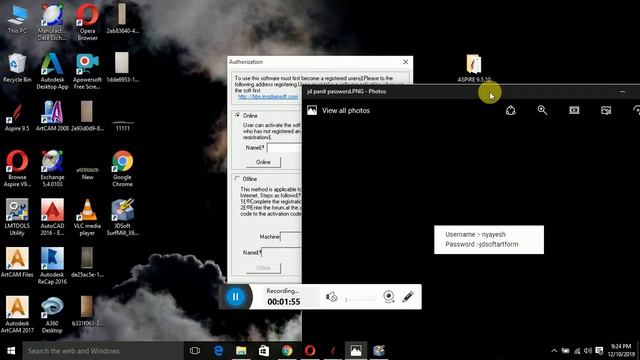Click the Online activation button
The image size is (640, 360).
click(x=263, y=162)
